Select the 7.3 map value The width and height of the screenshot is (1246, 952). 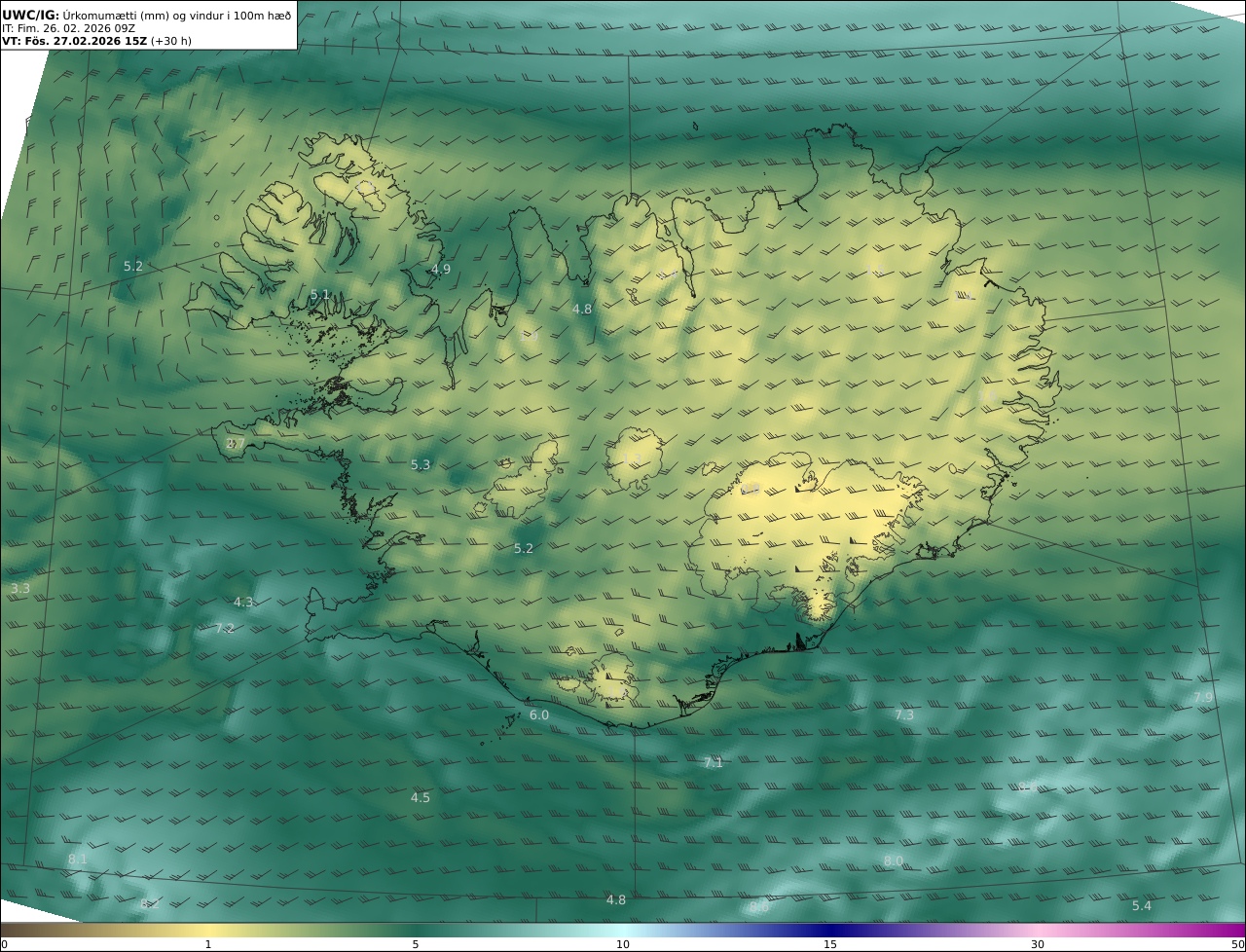(x=904, y=714)
